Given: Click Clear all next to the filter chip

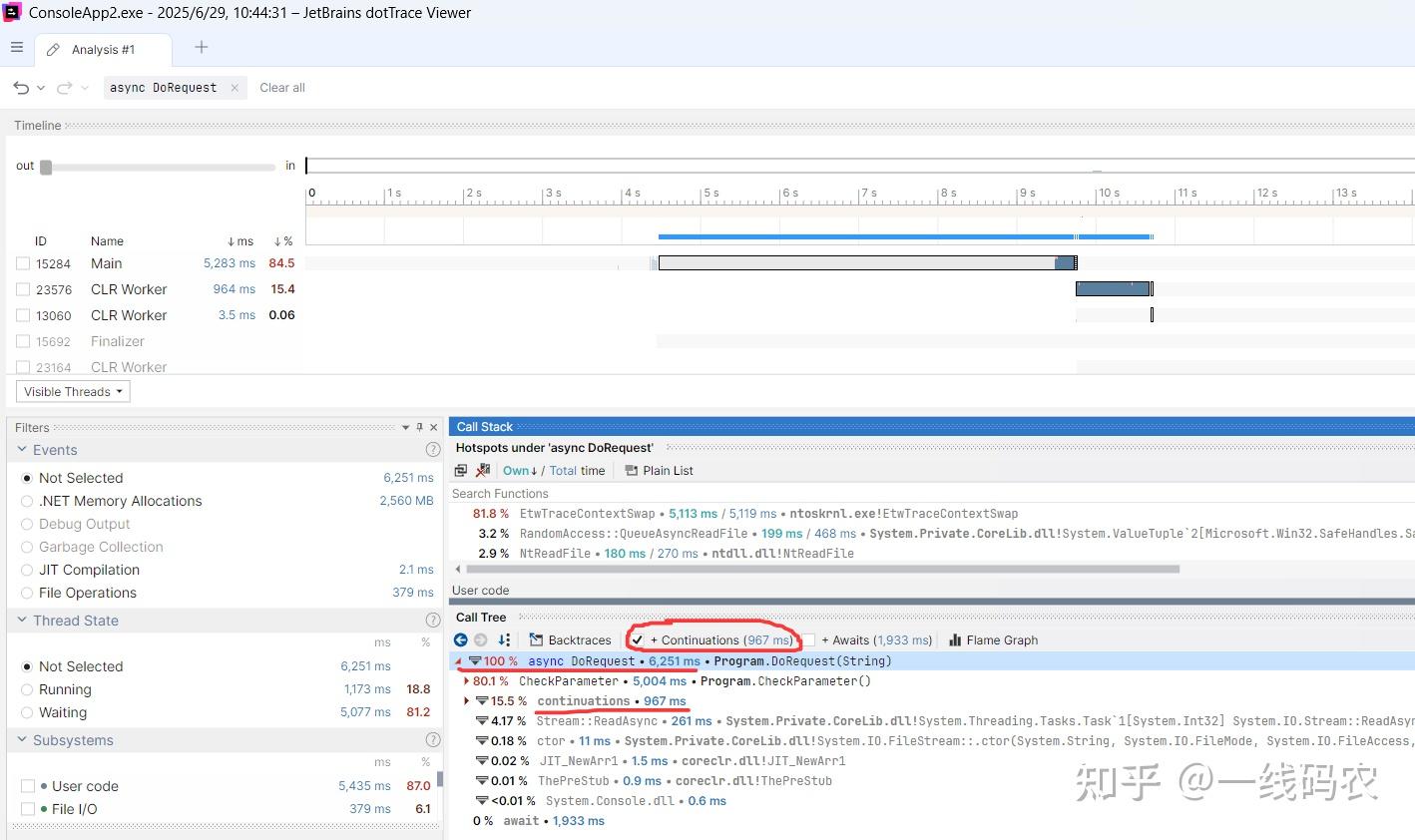Looking at the screenshot, I should [x=281, y=87].
